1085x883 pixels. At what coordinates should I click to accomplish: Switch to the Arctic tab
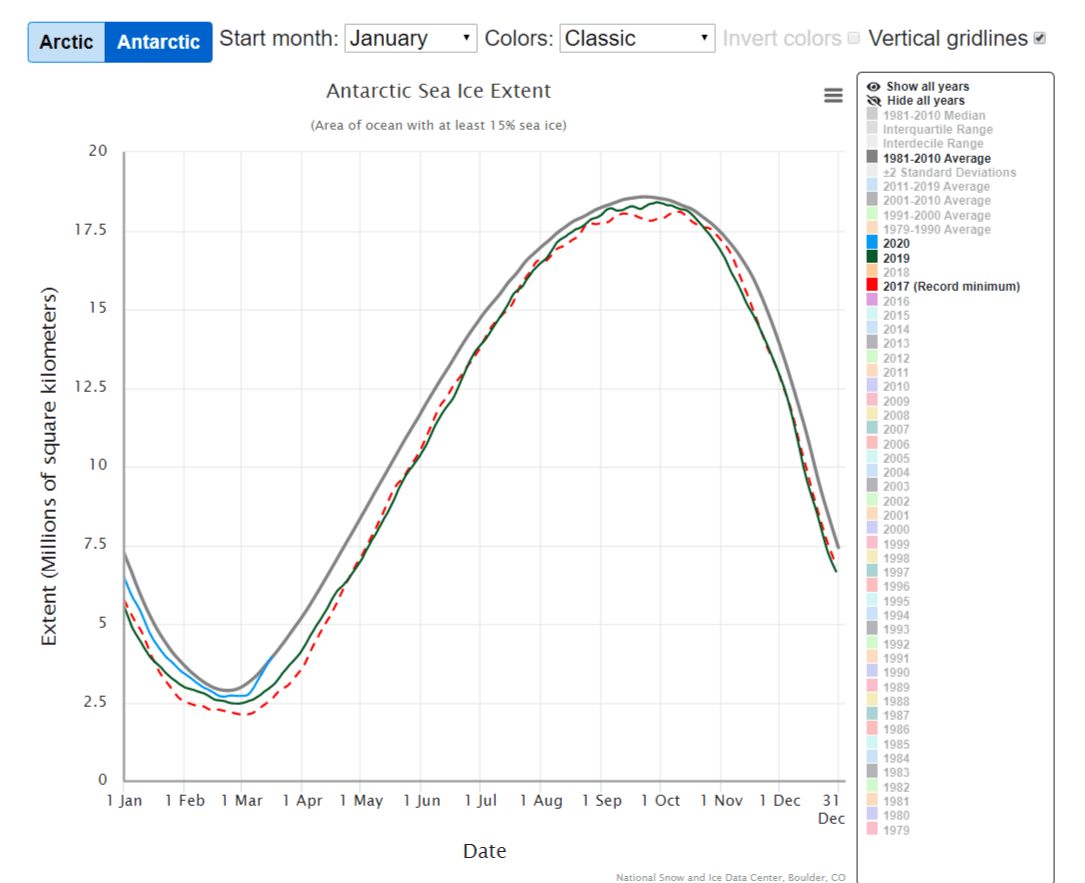66,42
